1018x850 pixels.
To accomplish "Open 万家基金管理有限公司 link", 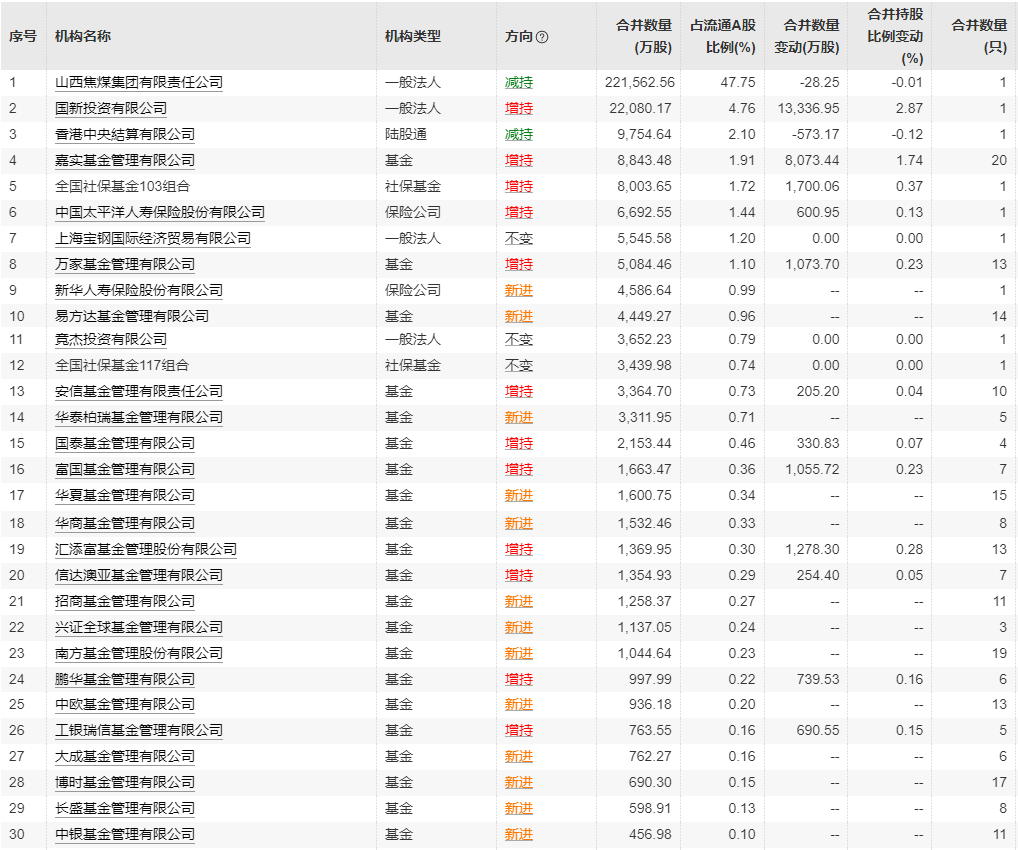I will (x=125, y=264).
